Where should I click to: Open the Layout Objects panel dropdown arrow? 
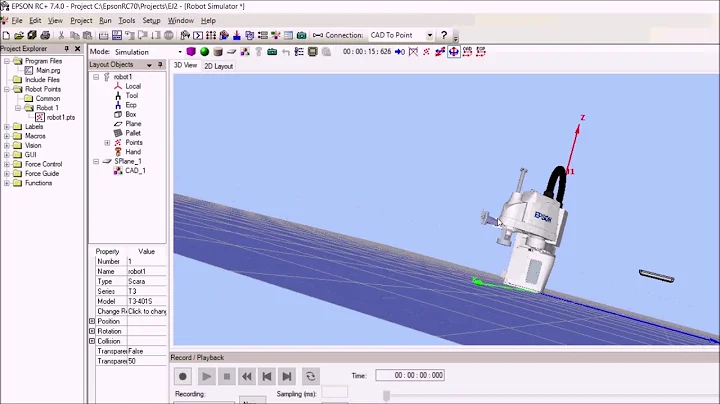pos(149,65)
